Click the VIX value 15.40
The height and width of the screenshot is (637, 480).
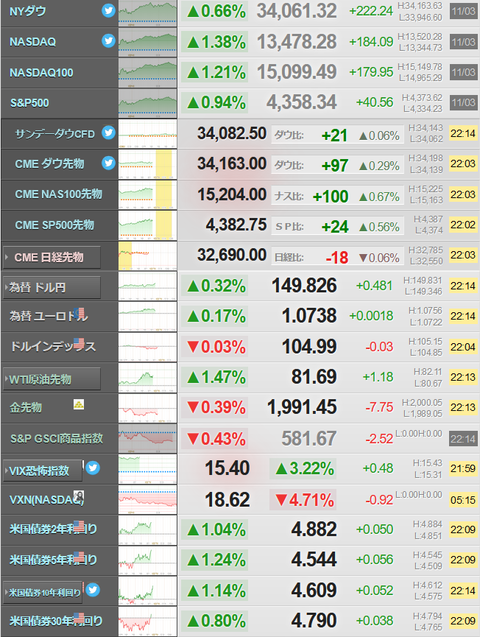[227, 468]
